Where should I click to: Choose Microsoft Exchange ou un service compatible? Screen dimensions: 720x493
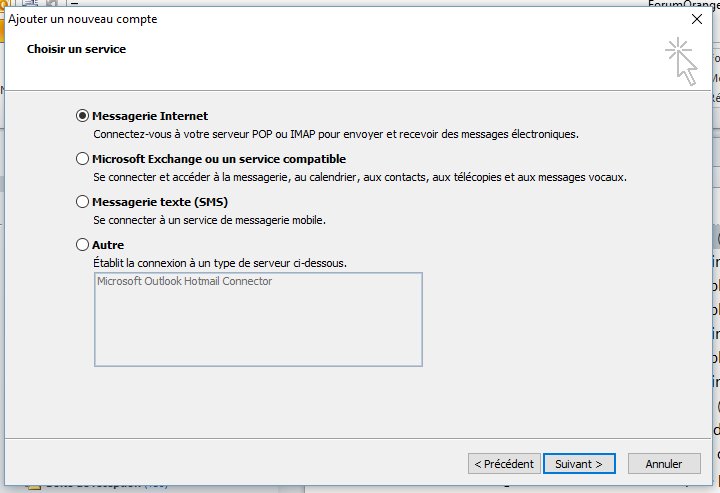point(82,159)
